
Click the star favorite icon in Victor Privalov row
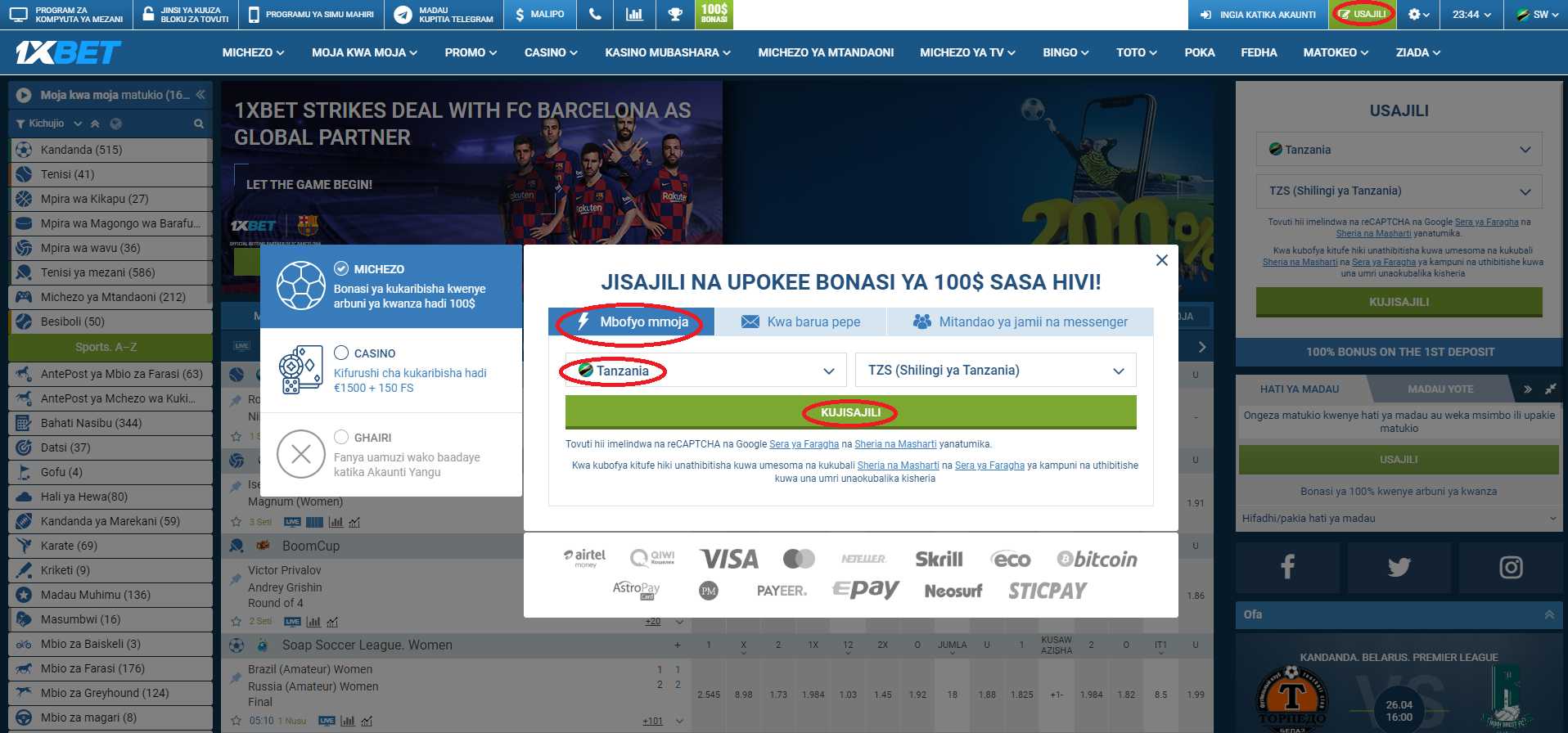coord(236,621)
